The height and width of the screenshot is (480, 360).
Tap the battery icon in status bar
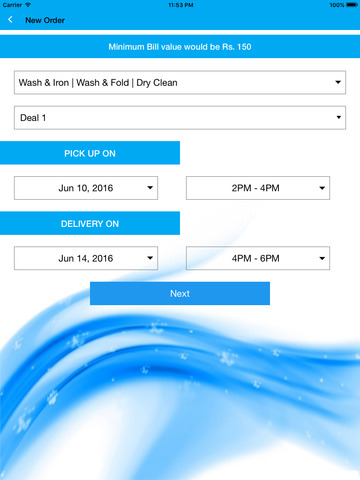coord(352,5)
